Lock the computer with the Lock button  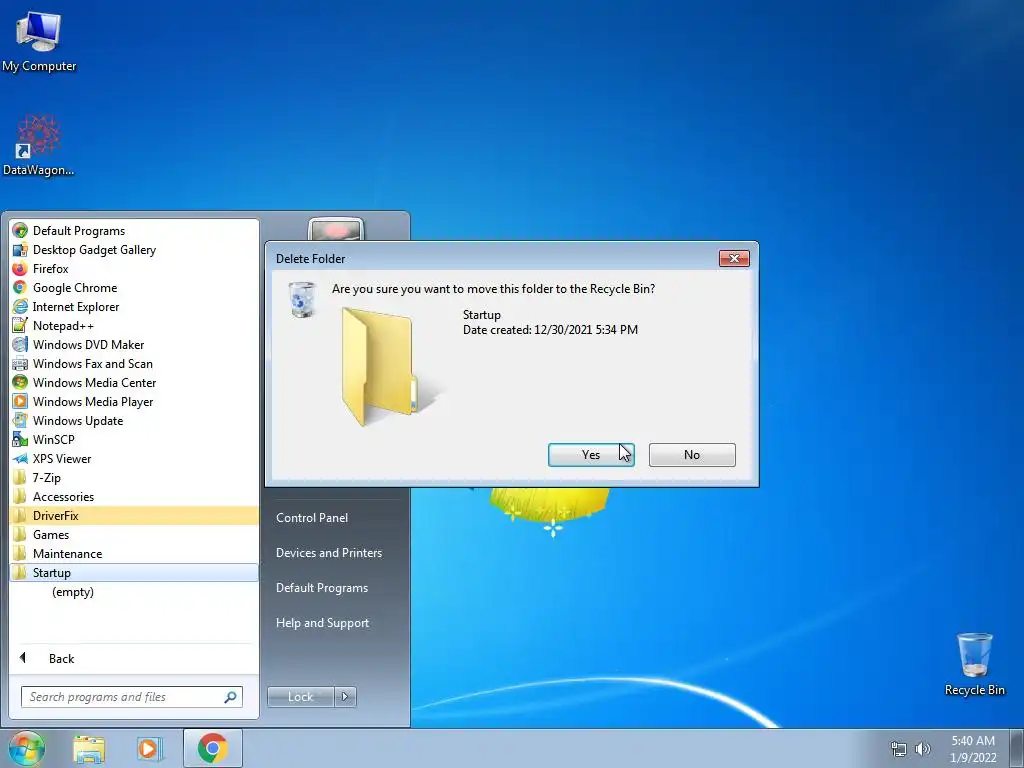[x=300, y=697]
